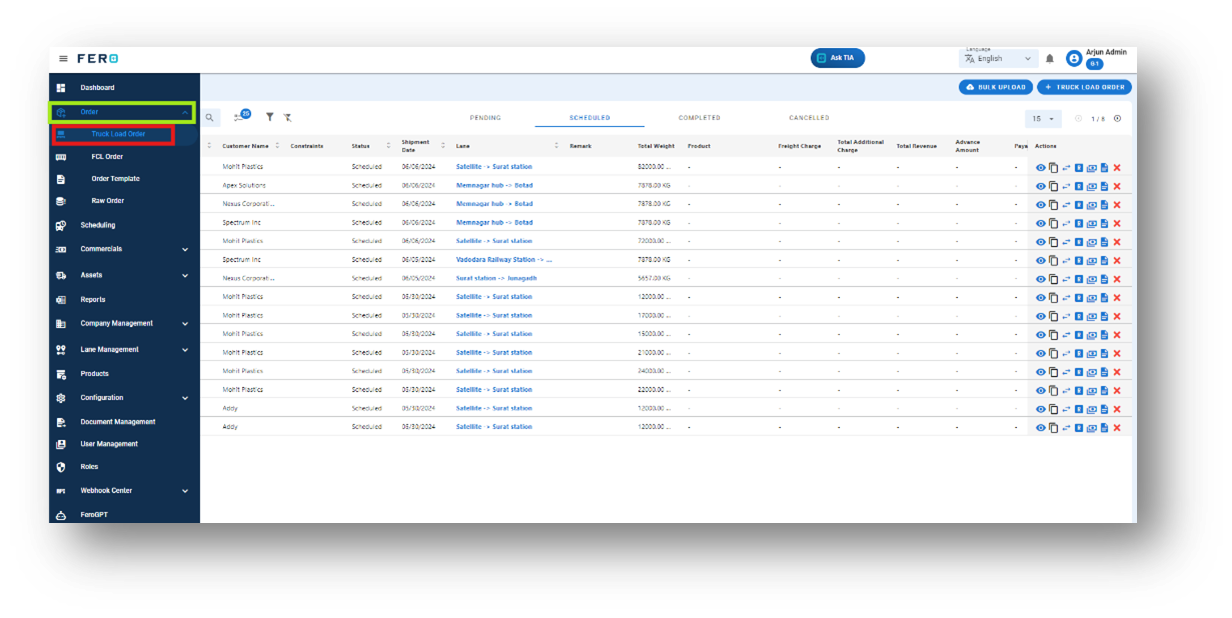Go to the previous page arrow

[1079, 118]
